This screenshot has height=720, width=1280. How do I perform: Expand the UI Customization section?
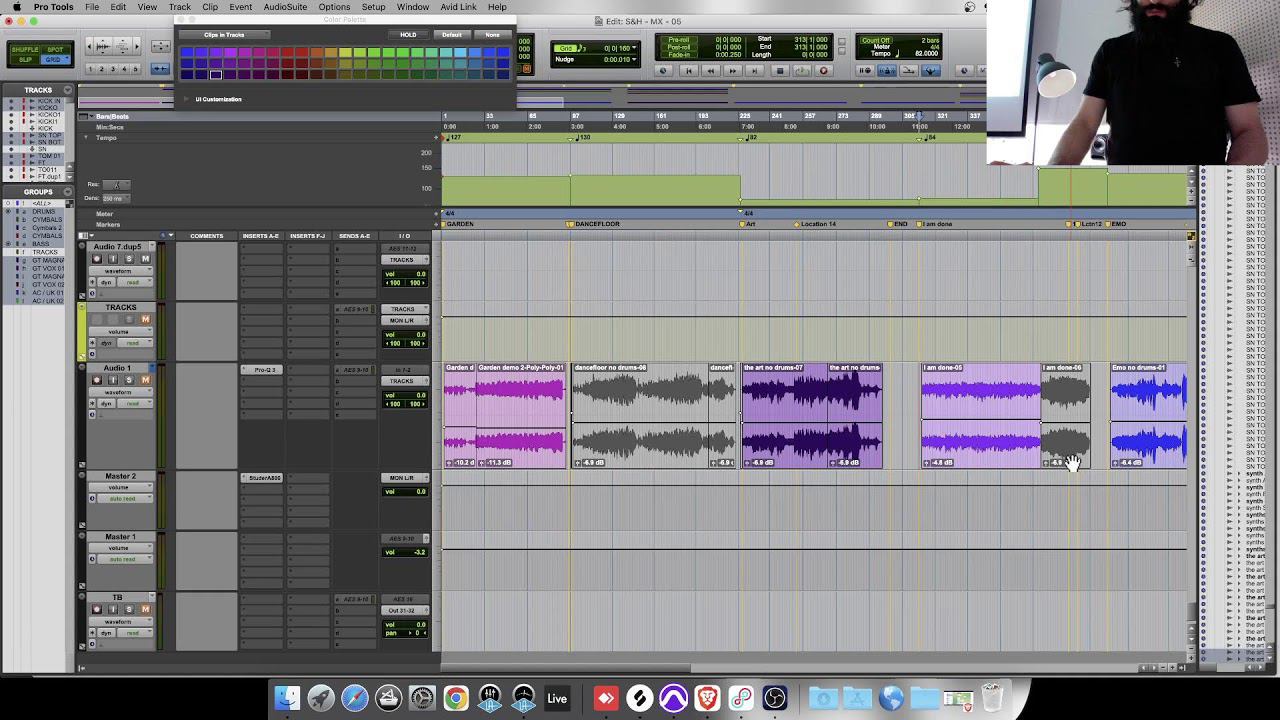click(186, 99)
